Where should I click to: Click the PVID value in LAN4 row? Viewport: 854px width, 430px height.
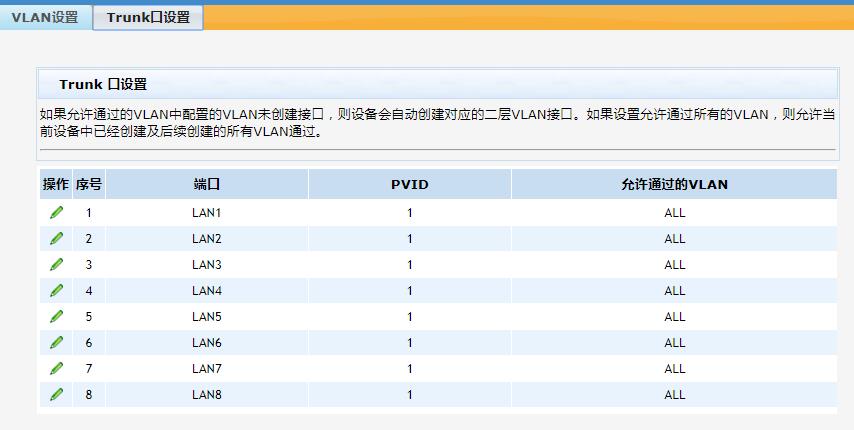pos(410,291)
